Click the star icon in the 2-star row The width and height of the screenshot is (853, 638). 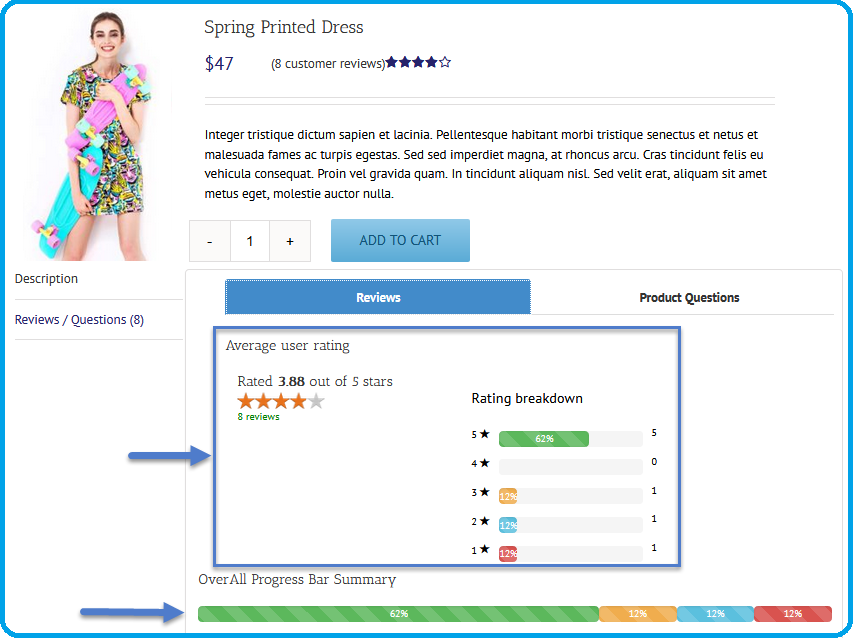485,521
